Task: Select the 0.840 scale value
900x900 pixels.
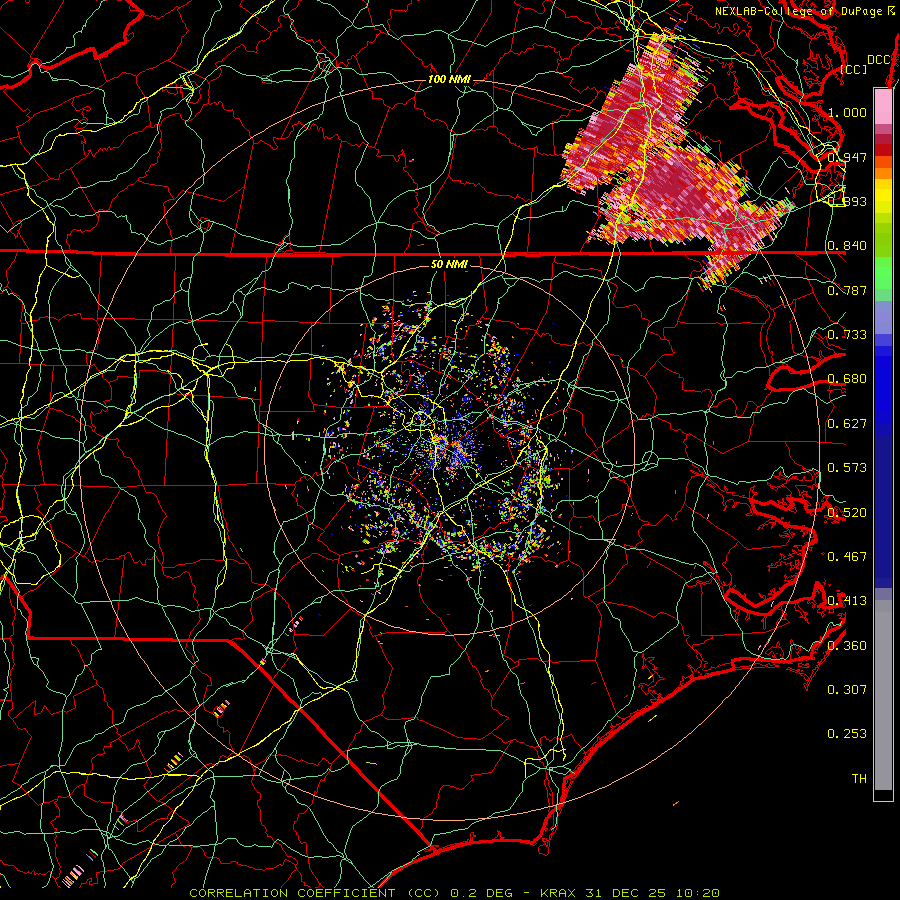Action: coord(847,246)
